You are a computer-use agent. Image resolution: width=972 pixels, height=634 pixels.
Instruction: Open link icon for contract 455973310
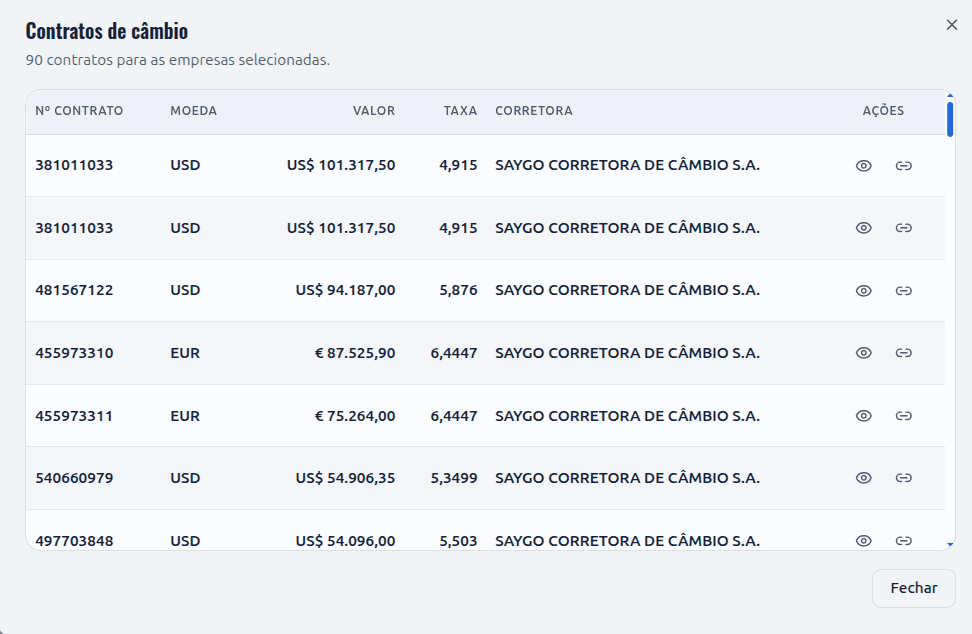tap(903, 353)
